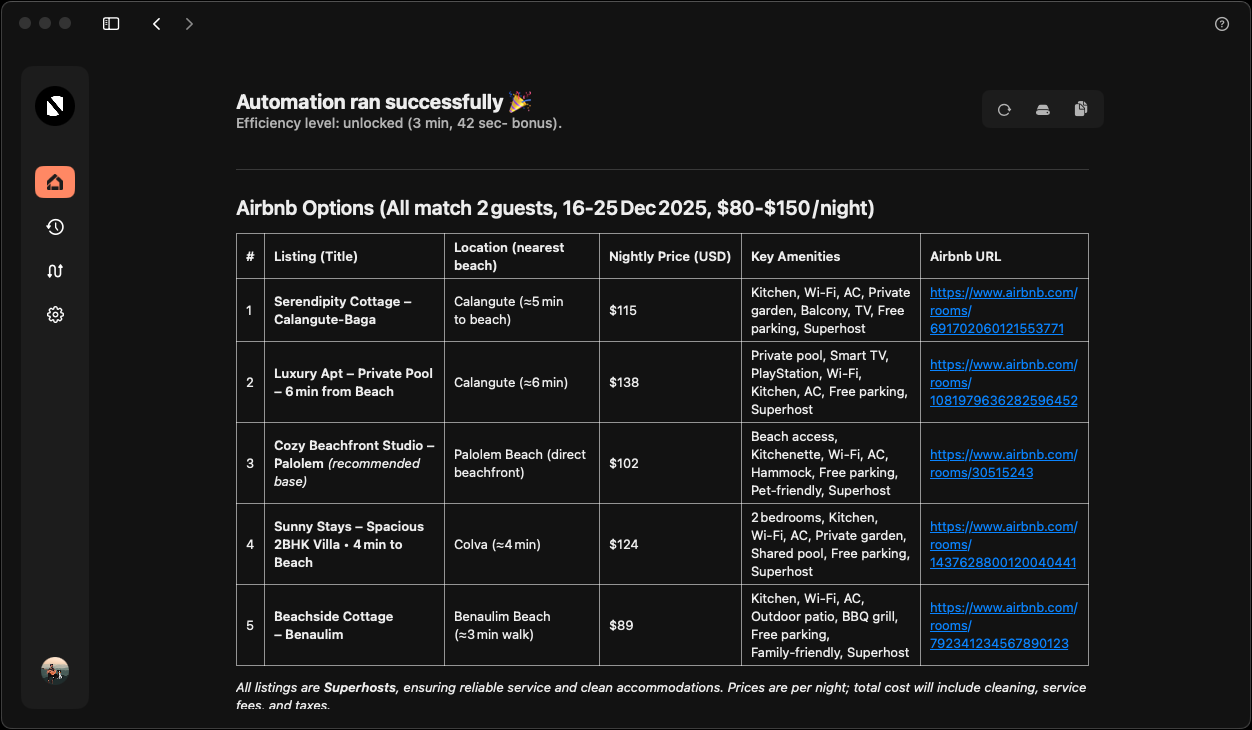Viewport: 1252px width, 730px height.
Task: Open the Beachside Cottage Benaulim link
Action: 1003,625
